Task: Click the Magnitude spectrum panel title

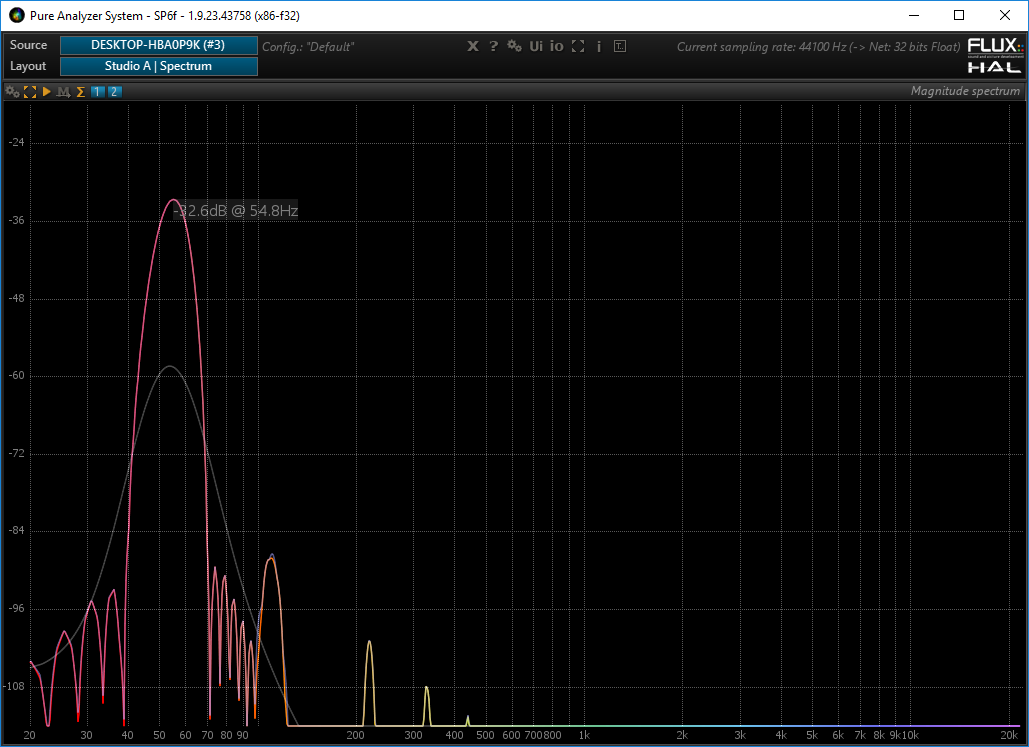Action: tap(965, 91)
